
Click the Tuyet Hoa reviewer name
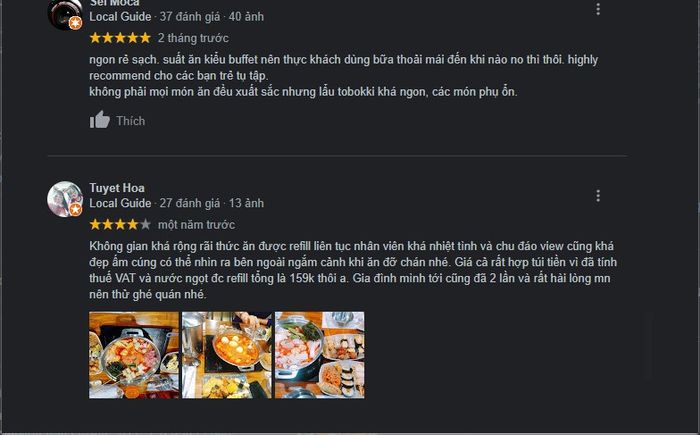117,188
